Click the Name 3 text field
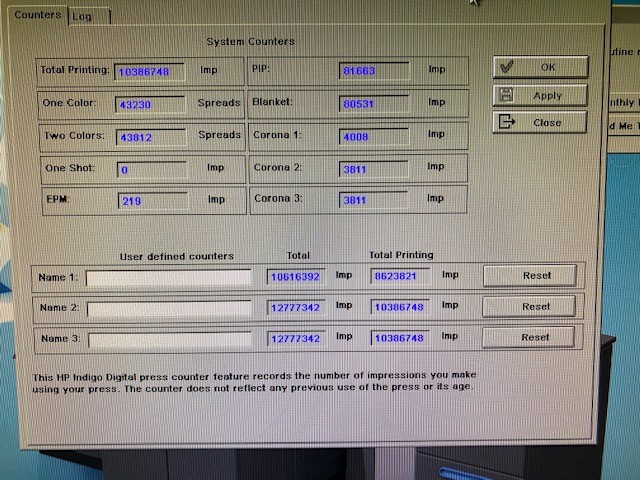The width and height of the screenshot is (640, 480). [170, 340]
